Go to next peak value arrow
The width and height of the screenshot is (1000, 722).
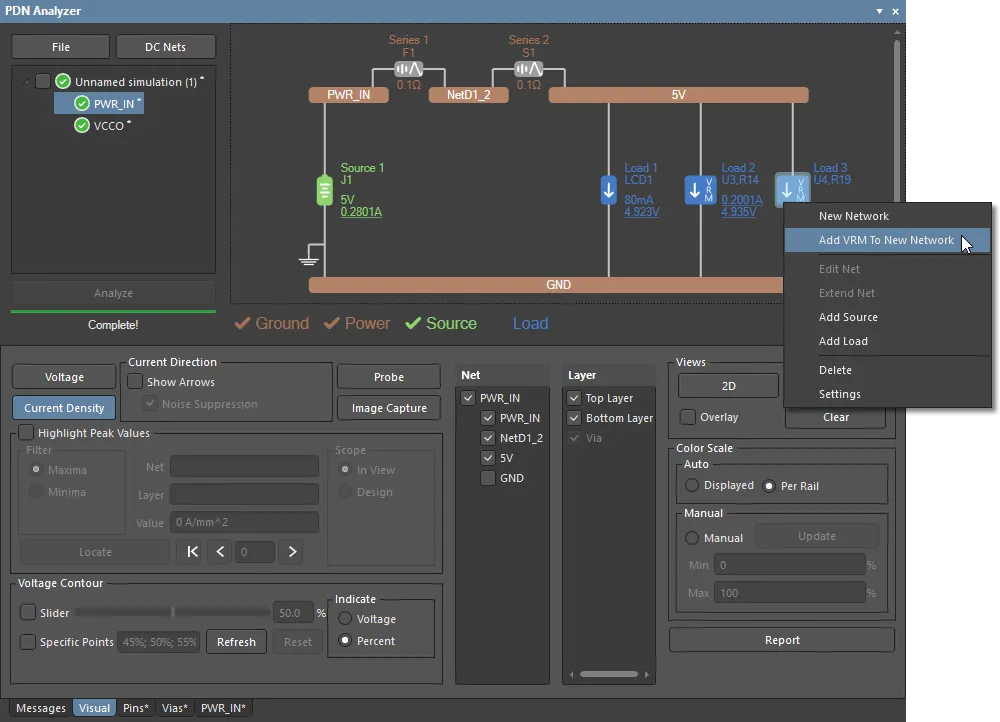[291, 552]
